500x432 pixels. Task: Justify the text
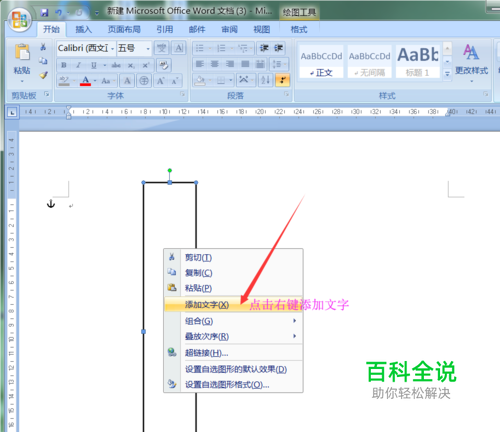[x=245, y=64]
